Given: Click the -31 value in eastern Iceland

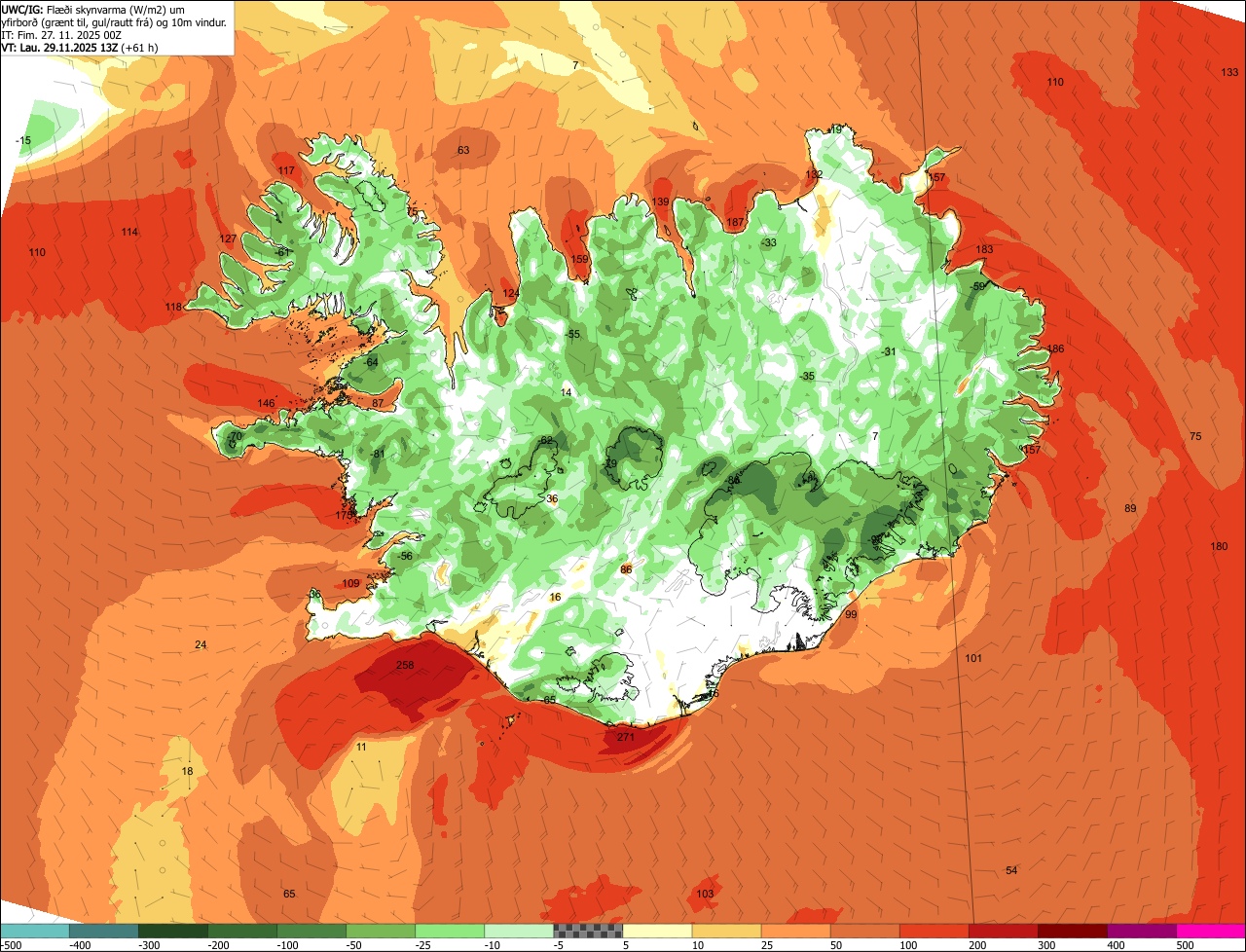Looking at the screenshot, I should click(x=888, y=352).
